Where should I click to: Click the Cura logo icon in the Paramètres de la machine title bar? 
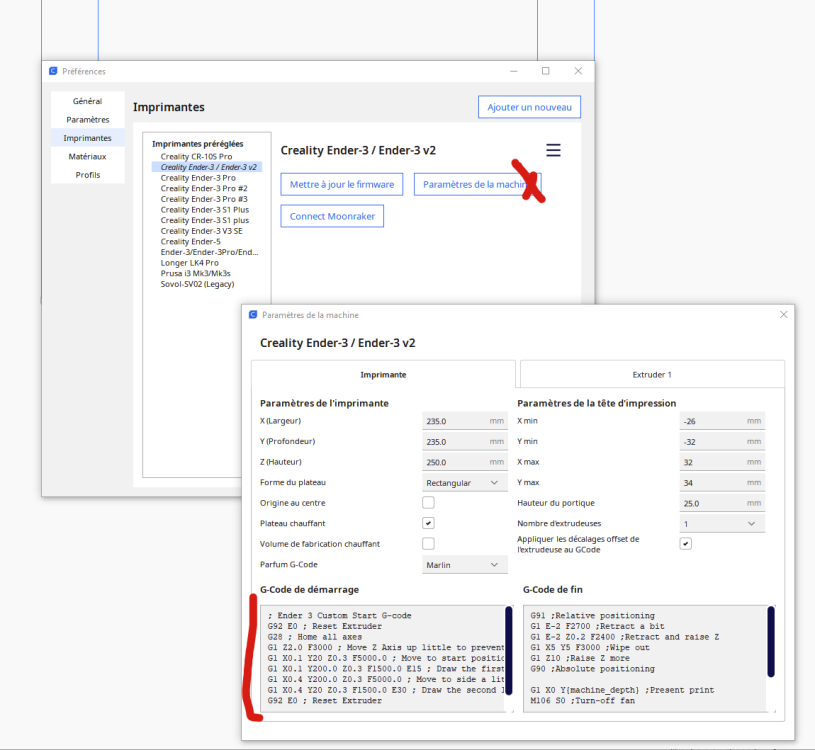[x=253, y=314]
